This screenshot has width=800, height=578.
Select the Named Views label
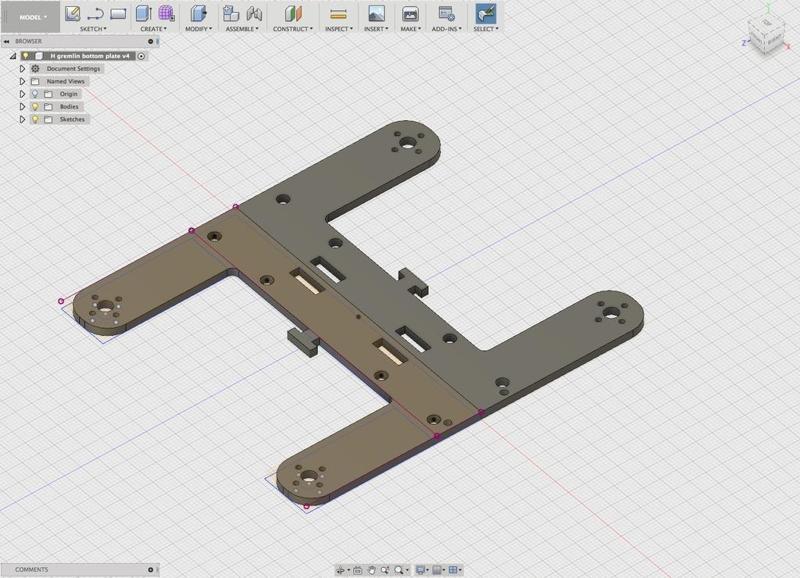[x=66, y=81]
